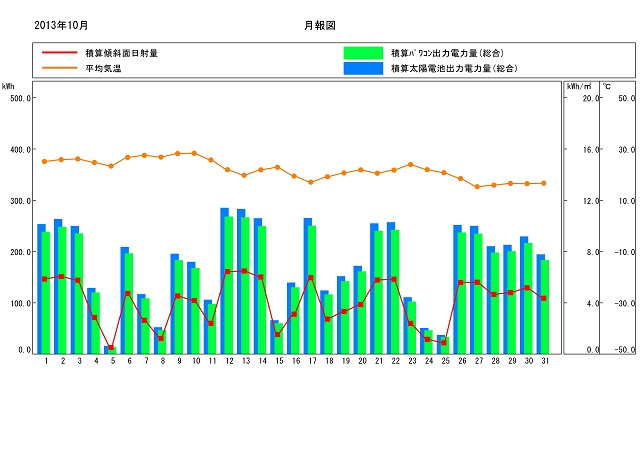Viewport: 640px width, 452px height.
Task: Click the 4.0 tick on kWh/m² axis
Action: (593, 303)
